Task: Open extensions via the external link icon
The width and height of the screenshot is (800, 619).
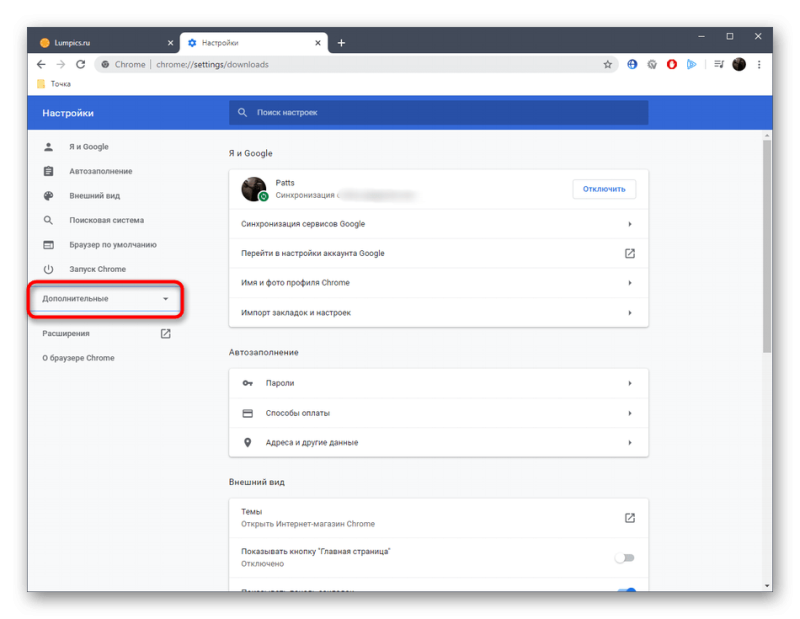Action: (166, 334)
